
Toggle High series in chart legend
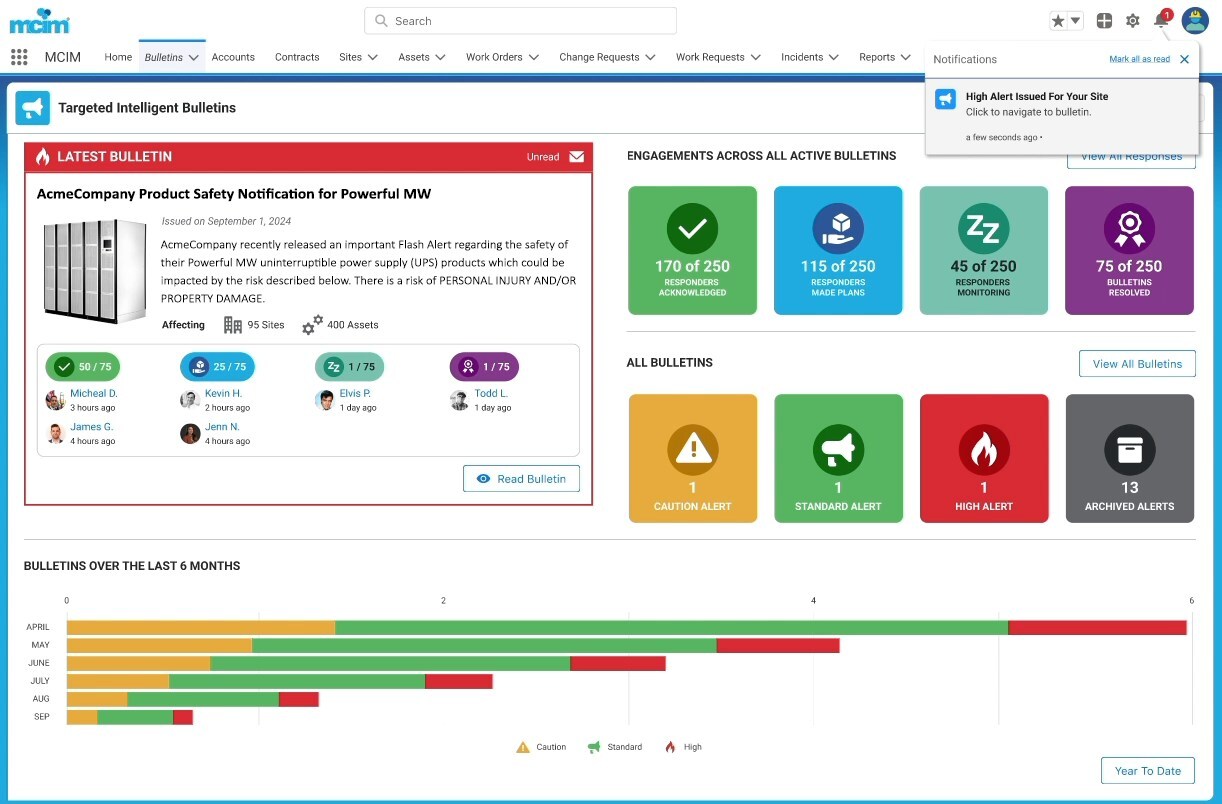click(x=684, y=747)
